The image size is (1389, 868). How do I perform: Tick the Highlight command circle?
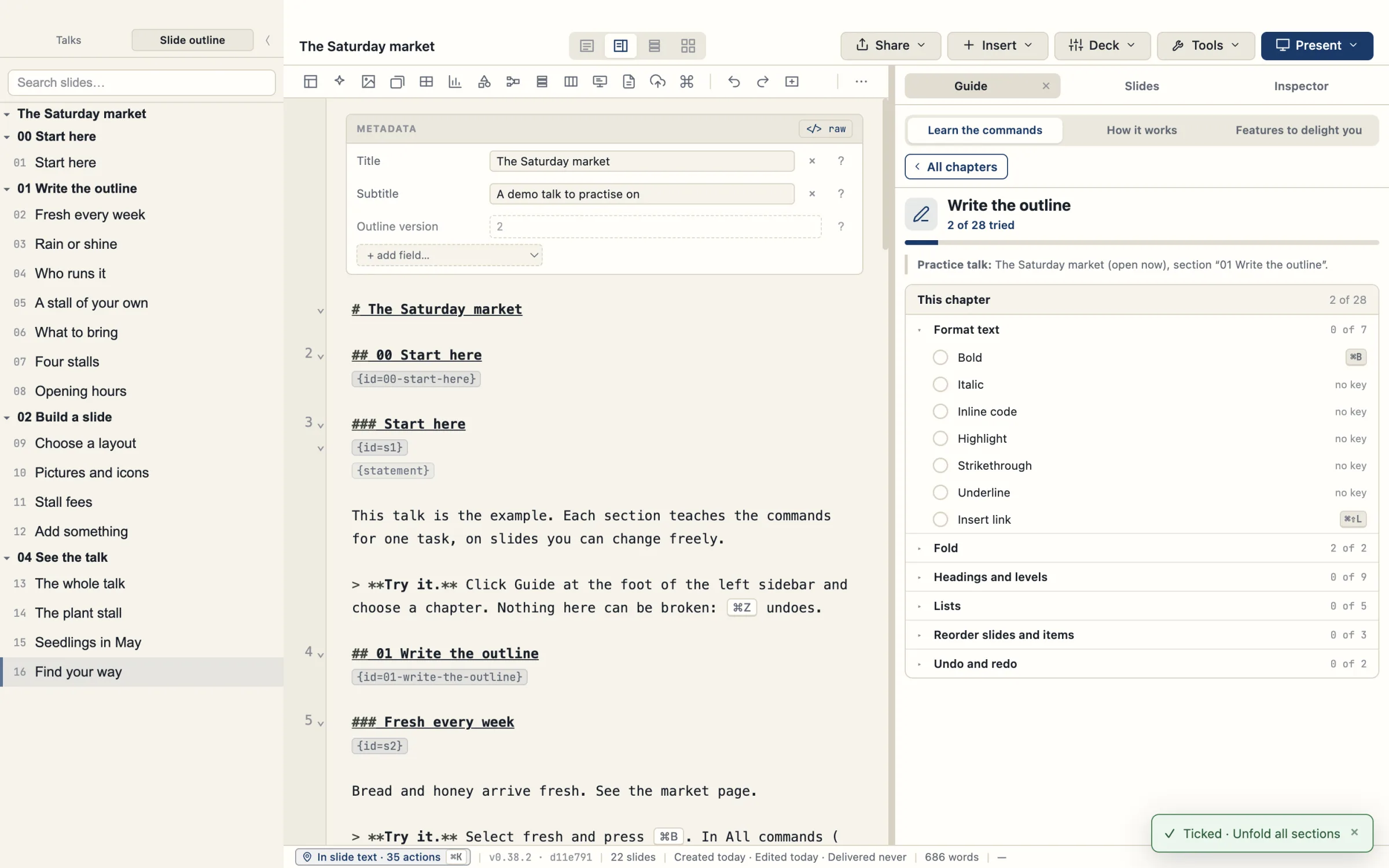click(940, 439)
